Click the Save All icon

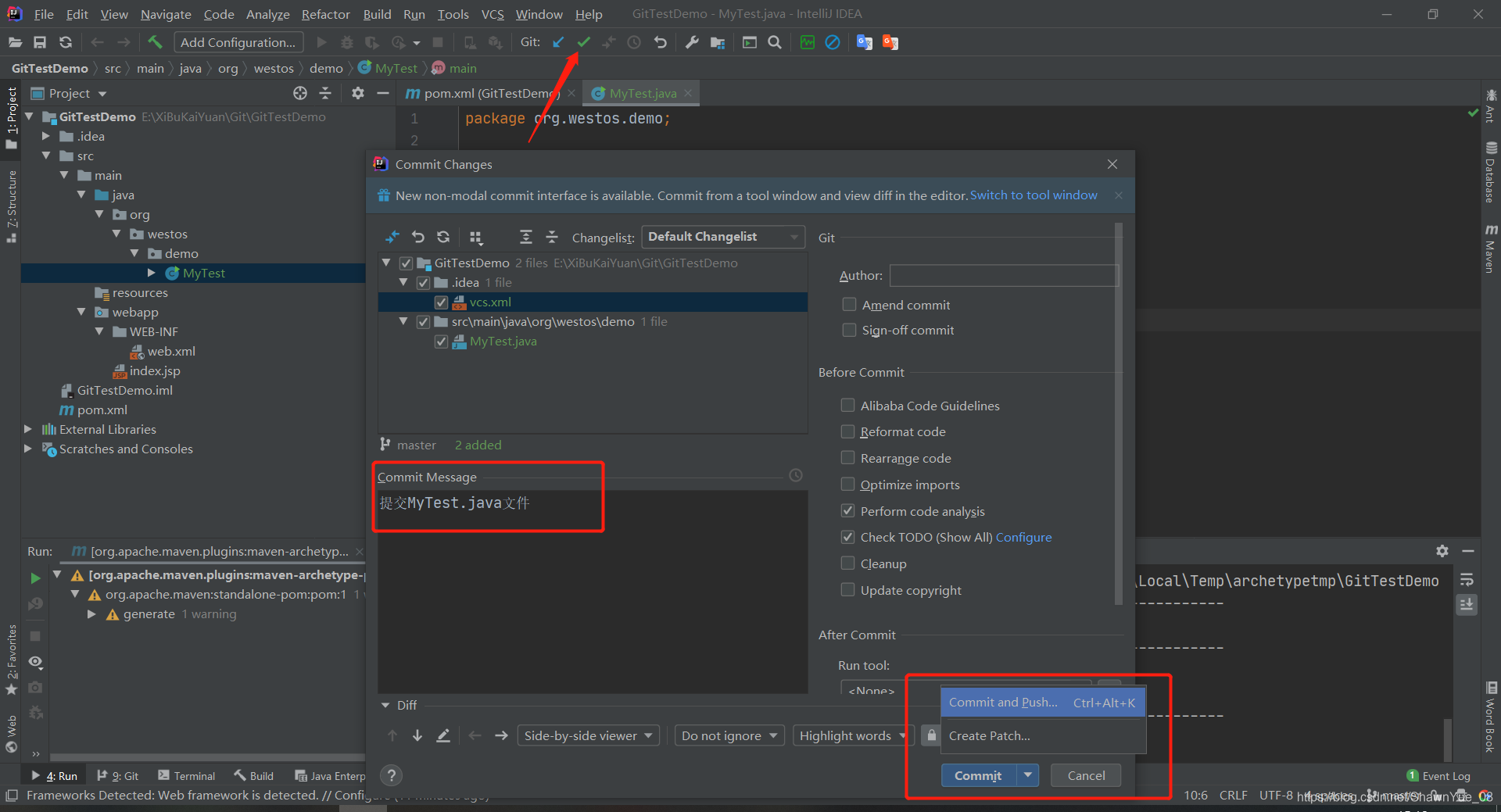40,42
